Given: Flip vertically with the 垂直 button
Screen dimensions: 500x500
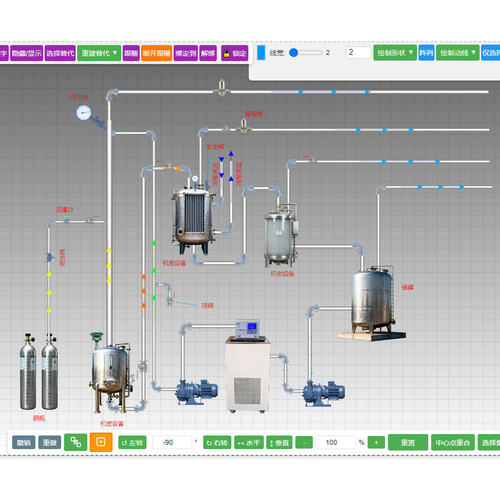Looking at the screenshot, I should click(279, 443).
